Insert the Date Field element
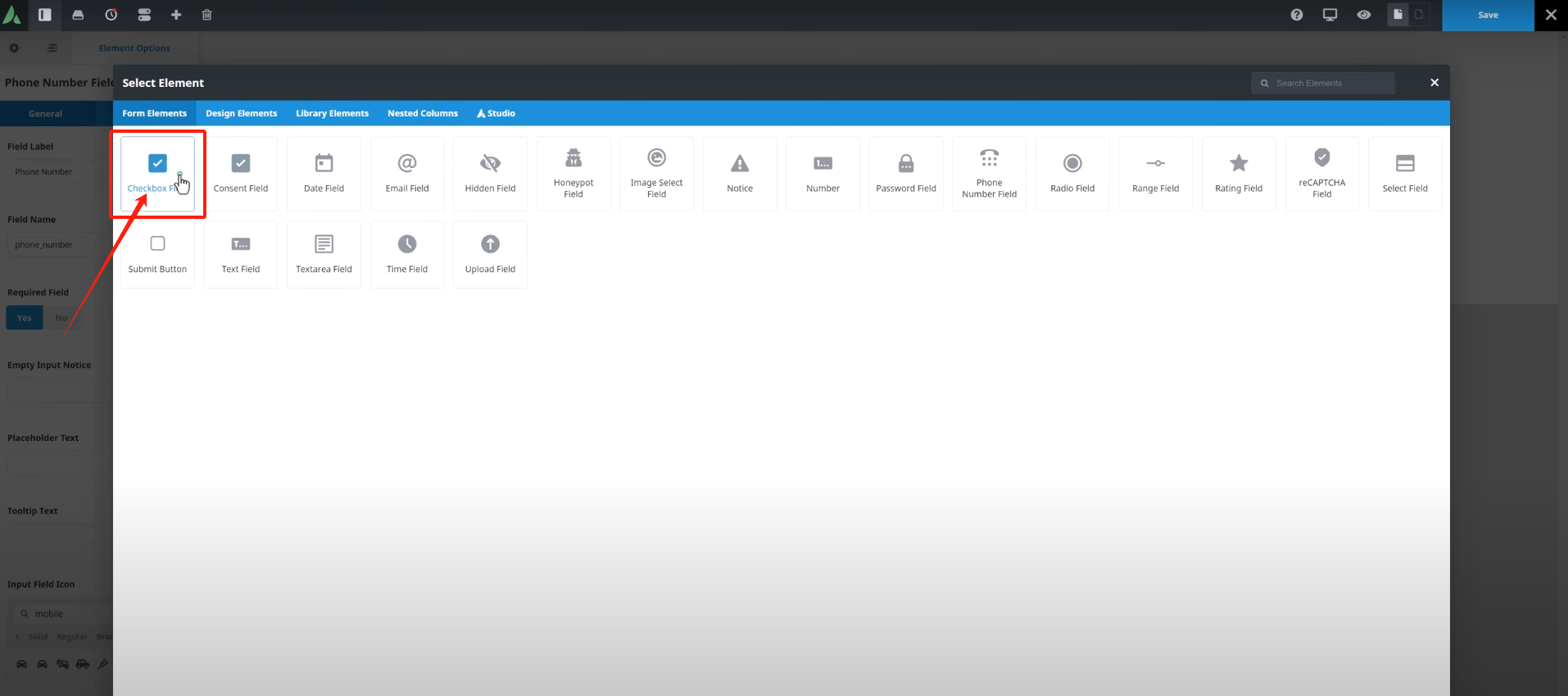Viewport: 1568px width, 696px height. pos(324,173)
